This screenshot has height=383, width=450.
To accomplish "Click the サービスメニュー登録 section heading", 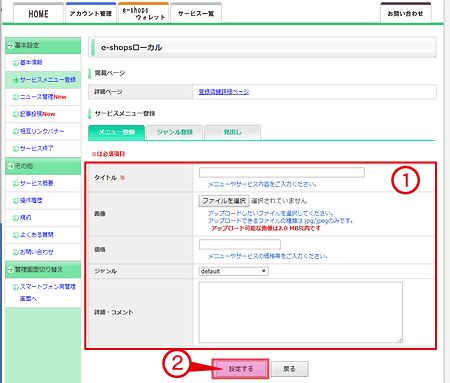I will (x=125, y=114).
